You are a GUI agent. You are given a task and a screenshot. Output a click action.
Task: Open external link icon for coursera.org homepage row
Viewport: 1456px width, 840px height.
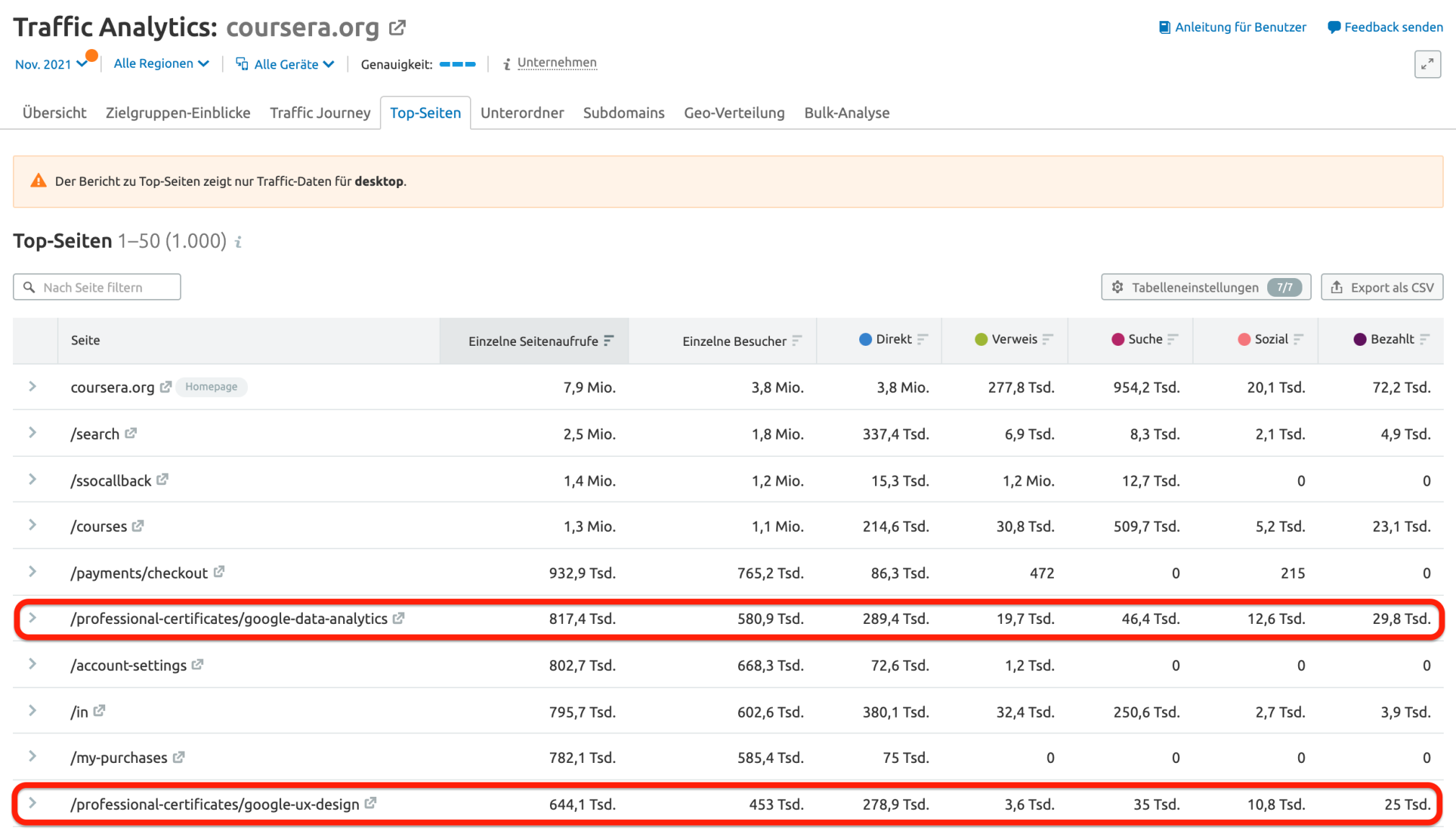(x=166, y=387)
